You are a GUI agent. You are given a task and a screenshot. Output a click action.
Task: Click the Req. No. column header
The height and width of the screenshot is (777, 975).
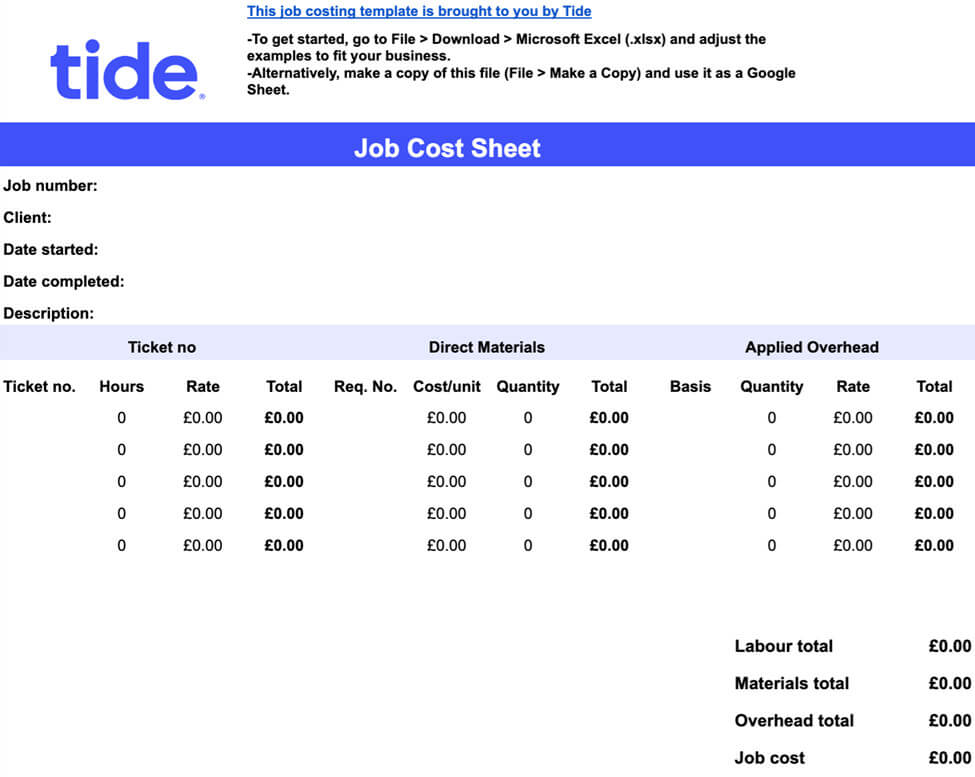point(366,386)
